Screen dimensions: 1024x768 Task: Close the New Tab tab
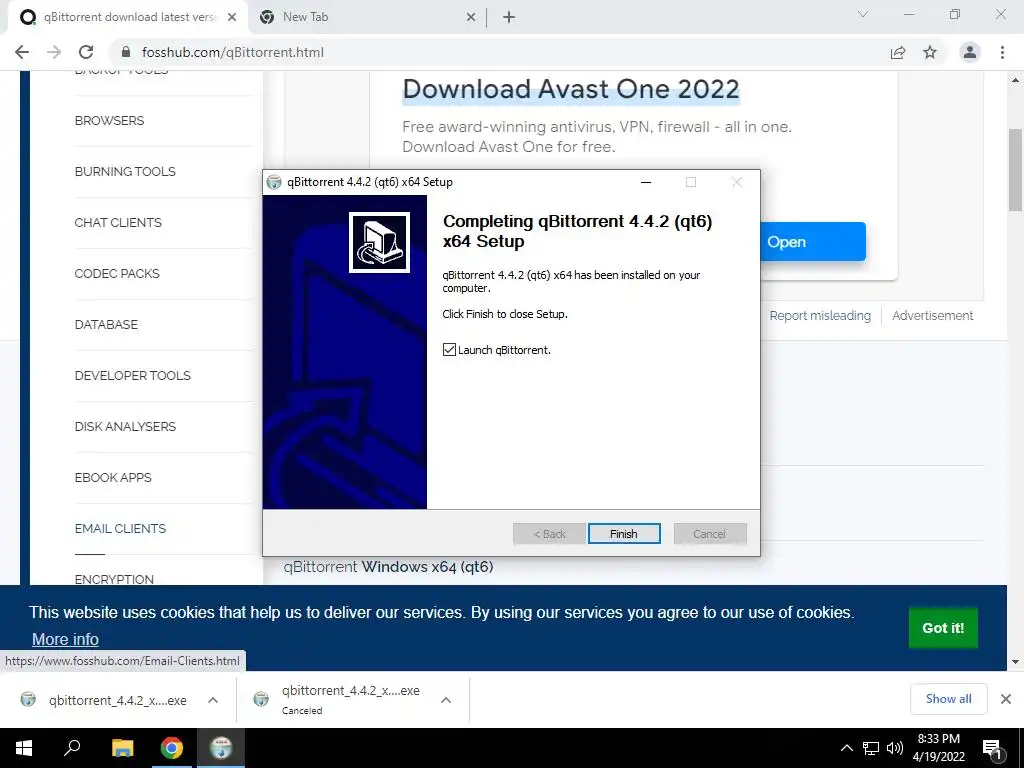tap(471, 18)
